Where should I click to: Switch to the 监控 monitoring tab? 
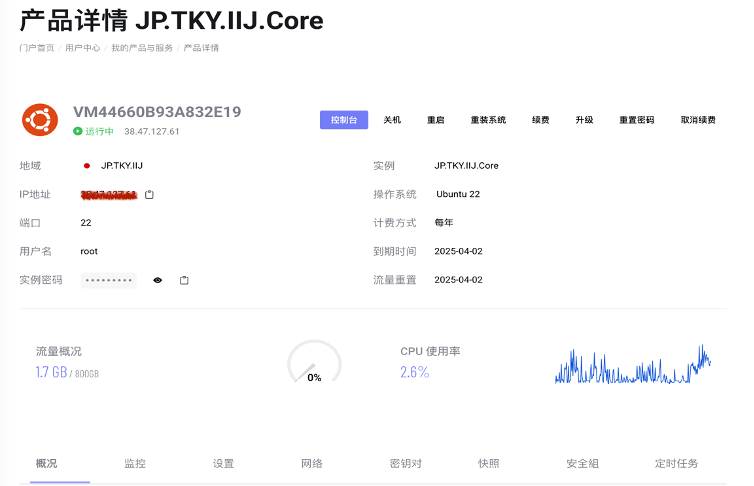pyautogui.click(x=135, y=463)
